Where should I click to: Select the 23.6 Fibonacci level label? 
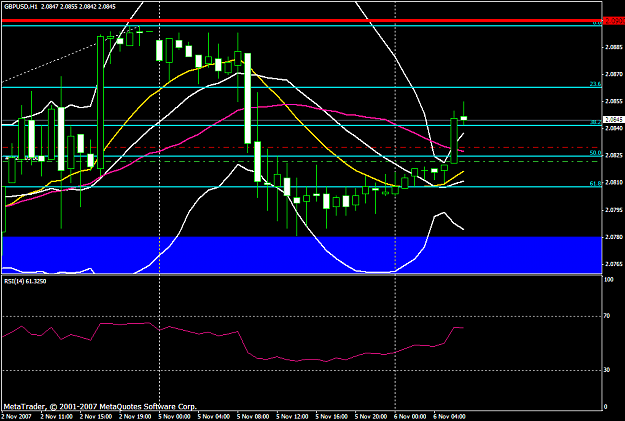click(x=596, y=84)
